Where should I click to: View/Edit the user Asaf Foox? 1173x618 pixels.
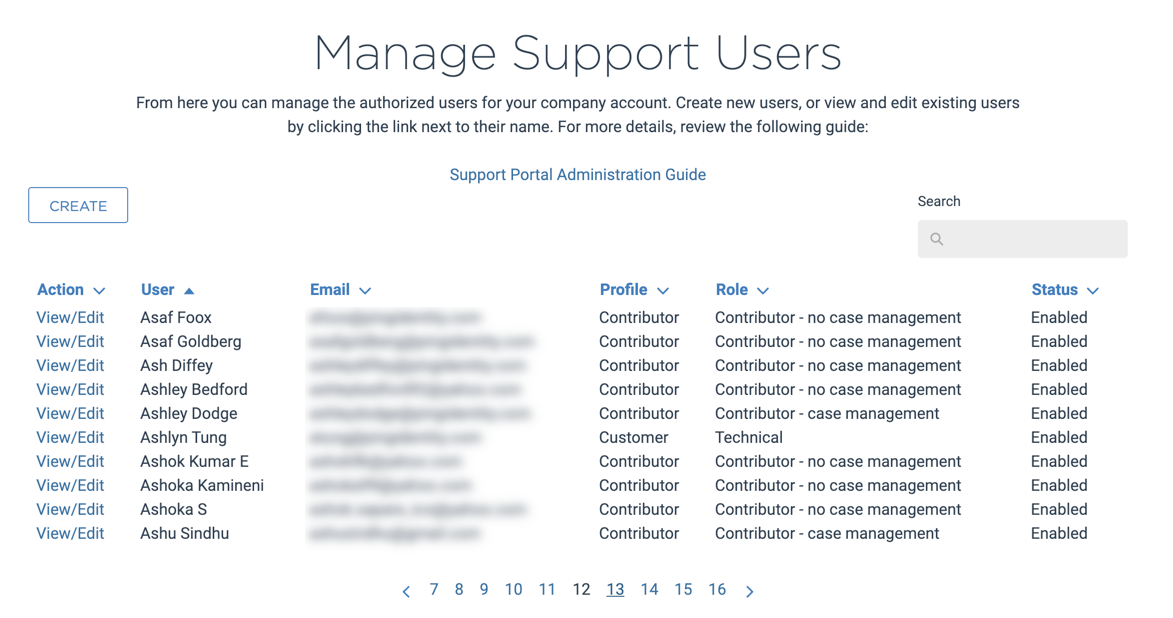(x=70, y=317)
